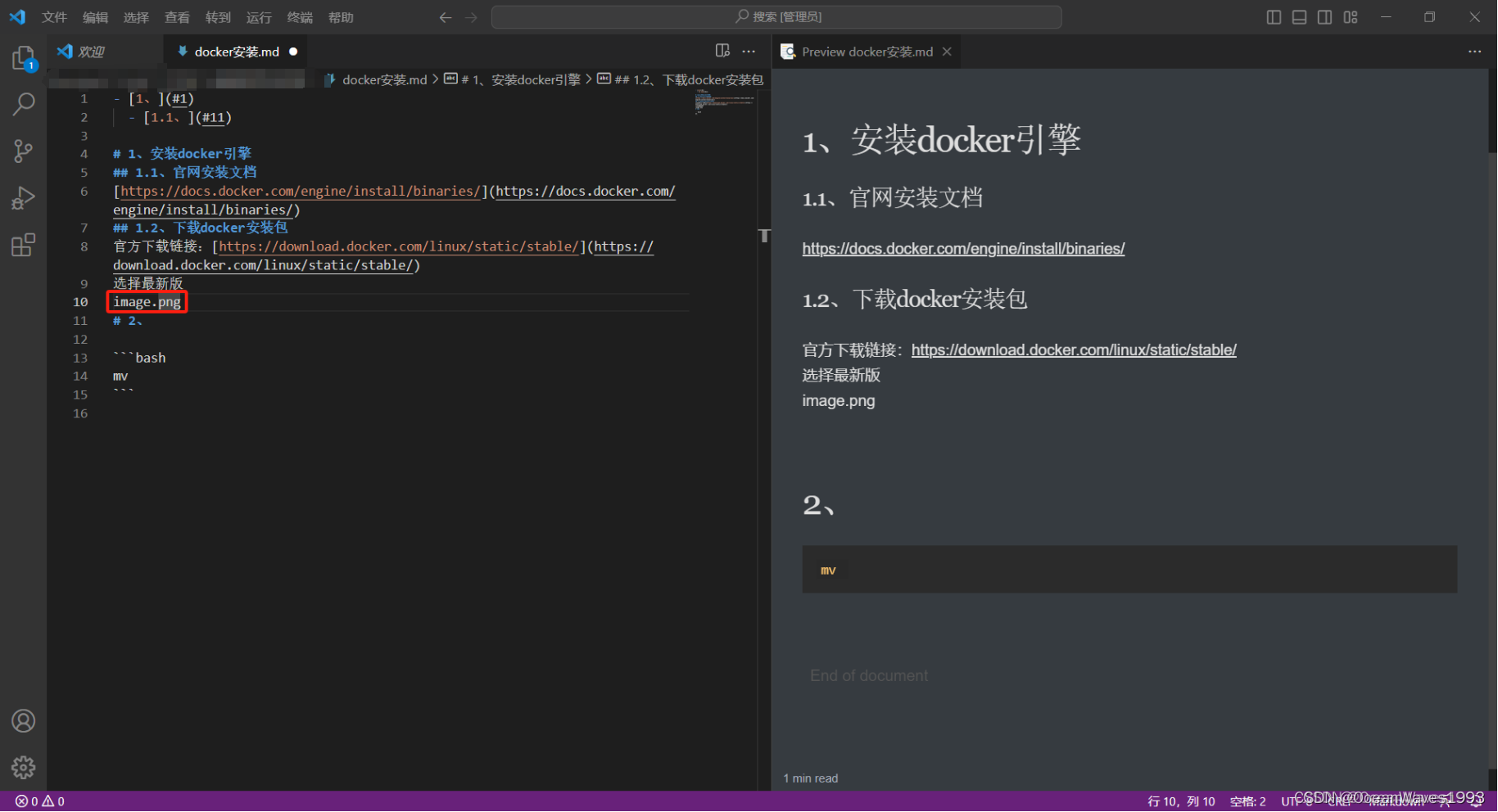Open the 查看 menu
The height and width of the screenshot is (812, 1498).
pyautogui.click(x=177, y=17)
